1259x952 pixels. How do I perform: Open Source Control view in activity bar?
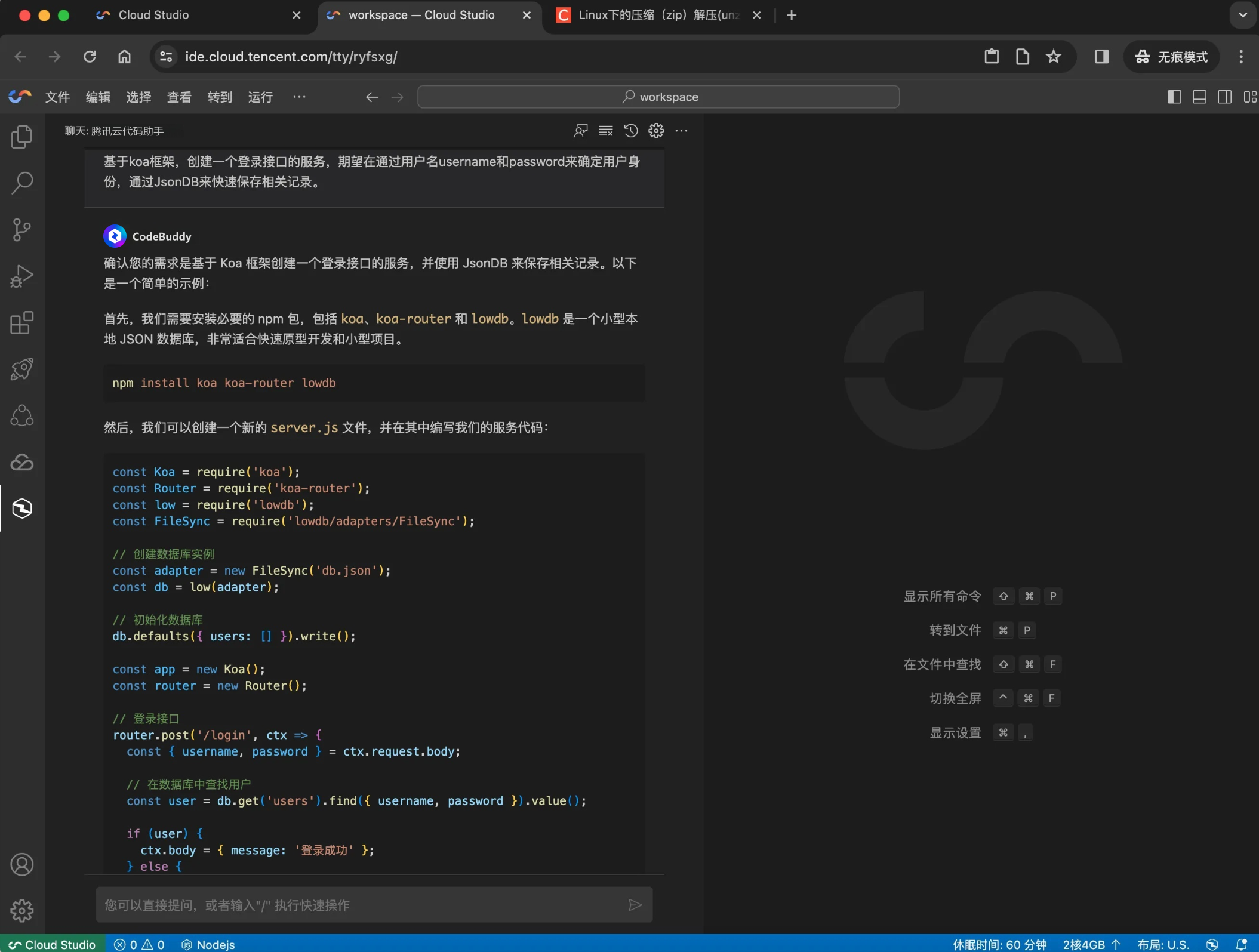(x=22, y=230)
